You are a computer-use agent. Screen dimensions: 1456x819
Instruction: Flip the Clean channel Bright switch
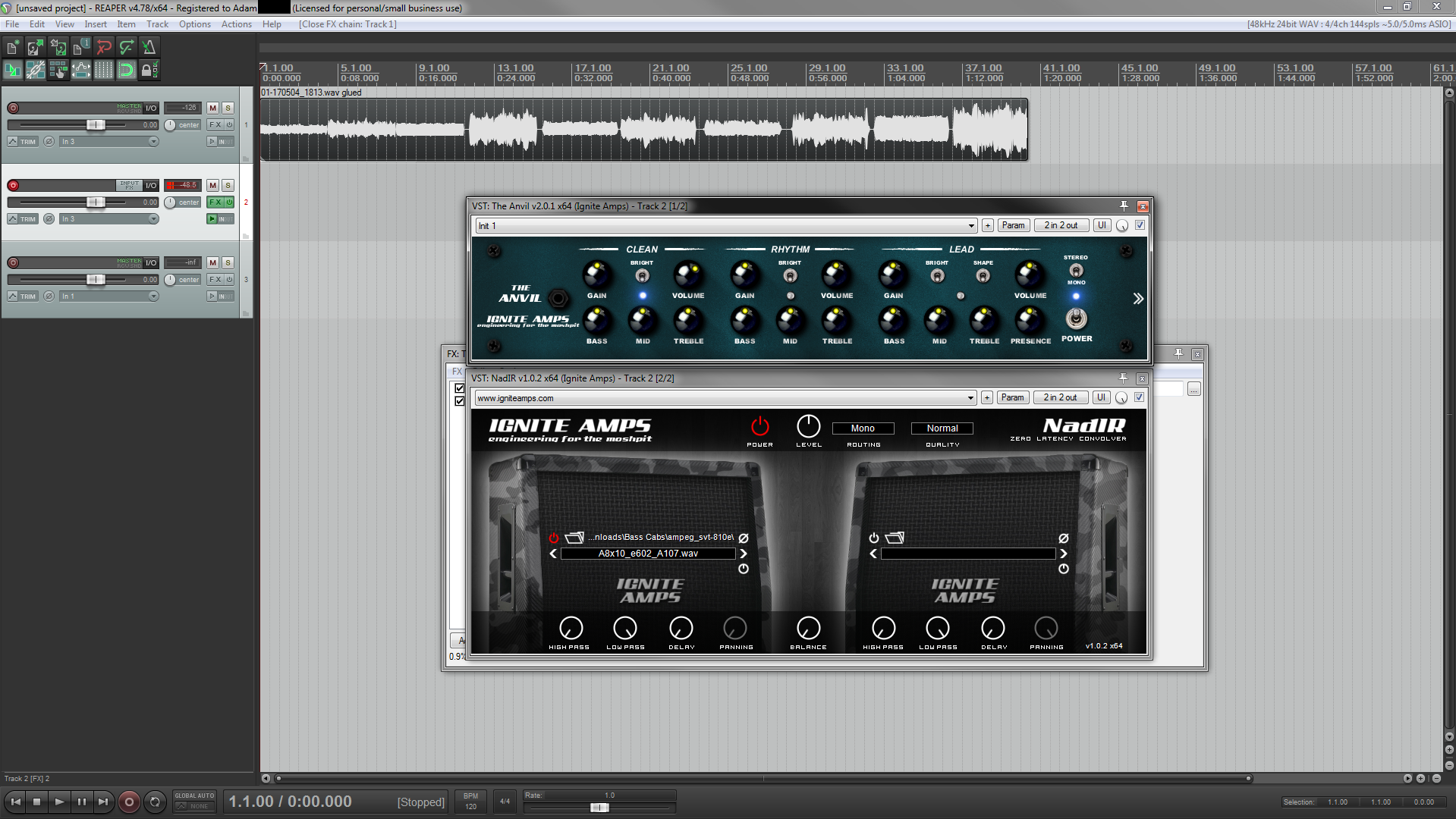click(x=642, y=275)
